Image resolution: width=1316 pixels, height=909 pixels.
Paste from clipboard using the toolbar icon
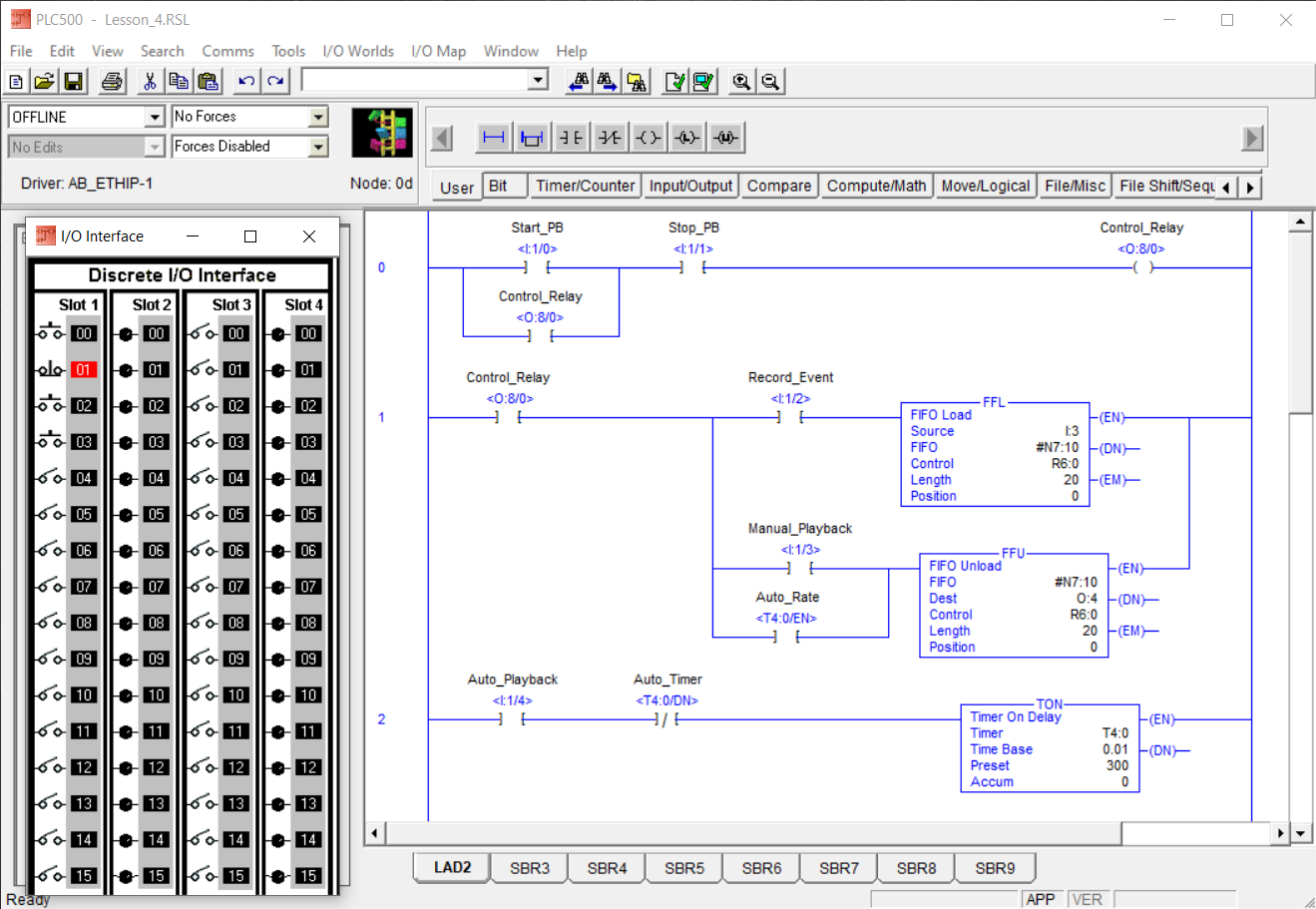[x=208, y=82]
